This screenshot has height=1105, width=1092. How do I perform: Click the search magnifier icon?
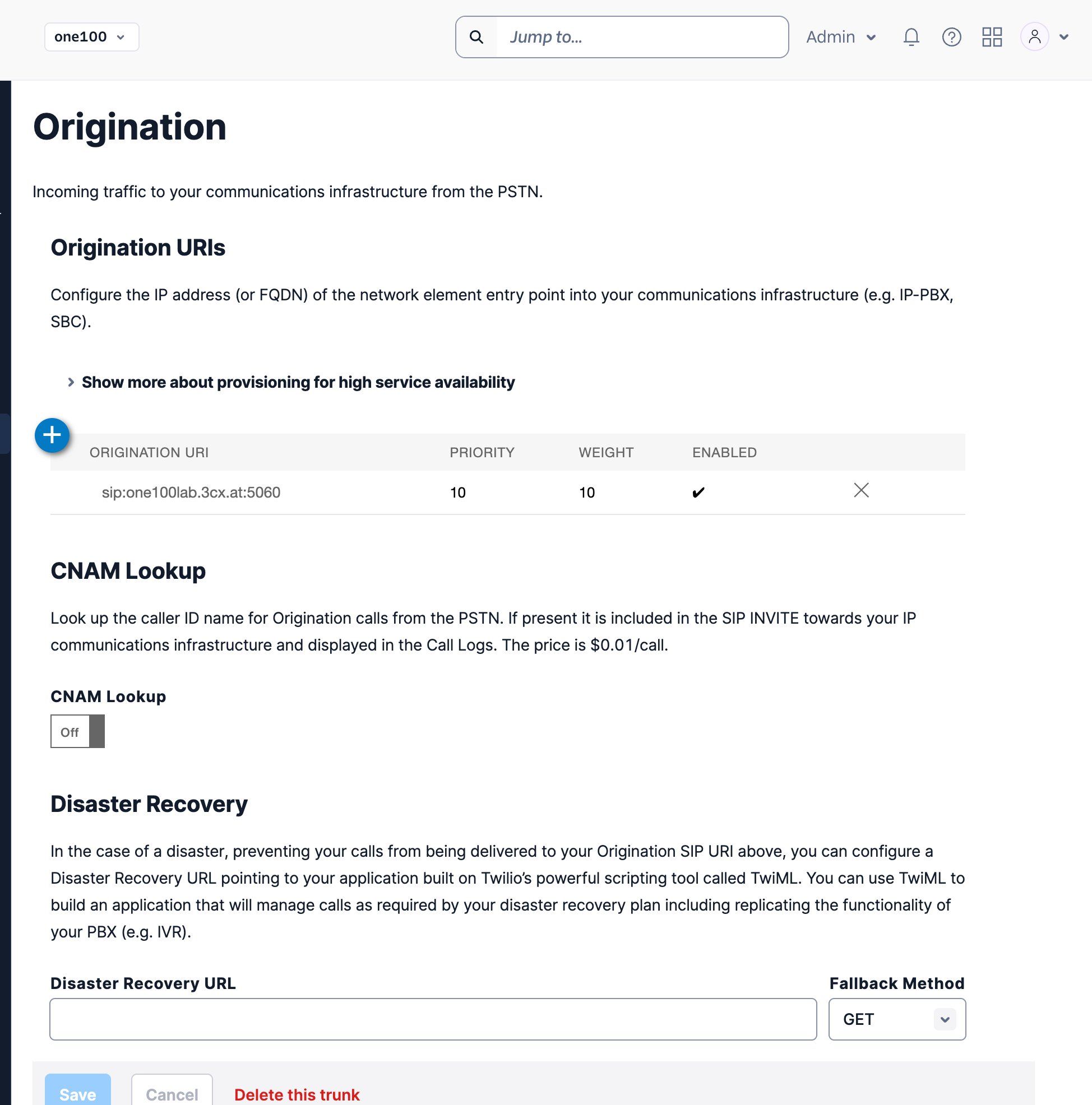point(476,37)
